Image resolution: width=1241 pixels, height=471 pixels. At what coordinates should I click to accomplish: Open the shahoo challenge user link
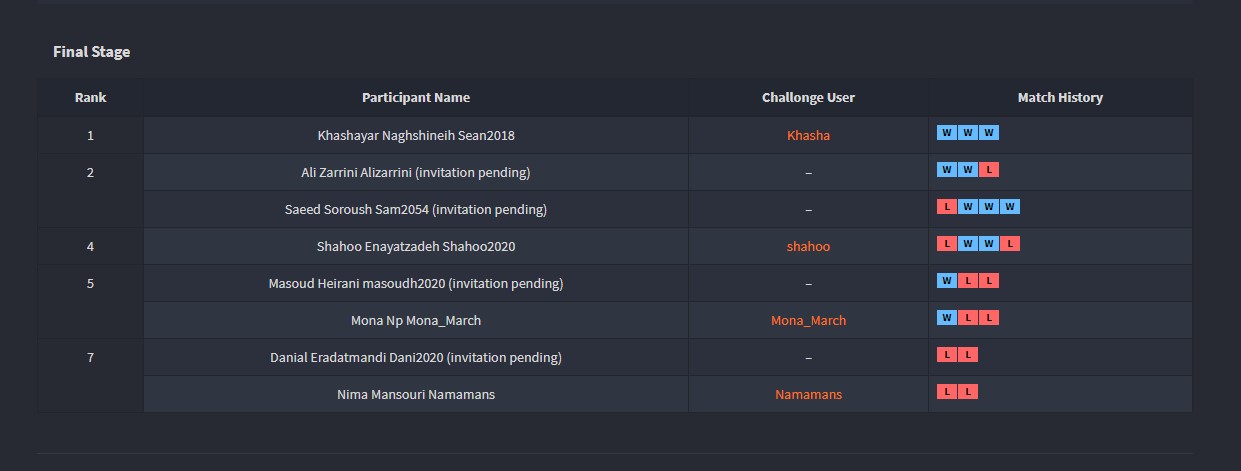(x=808, y=247)
